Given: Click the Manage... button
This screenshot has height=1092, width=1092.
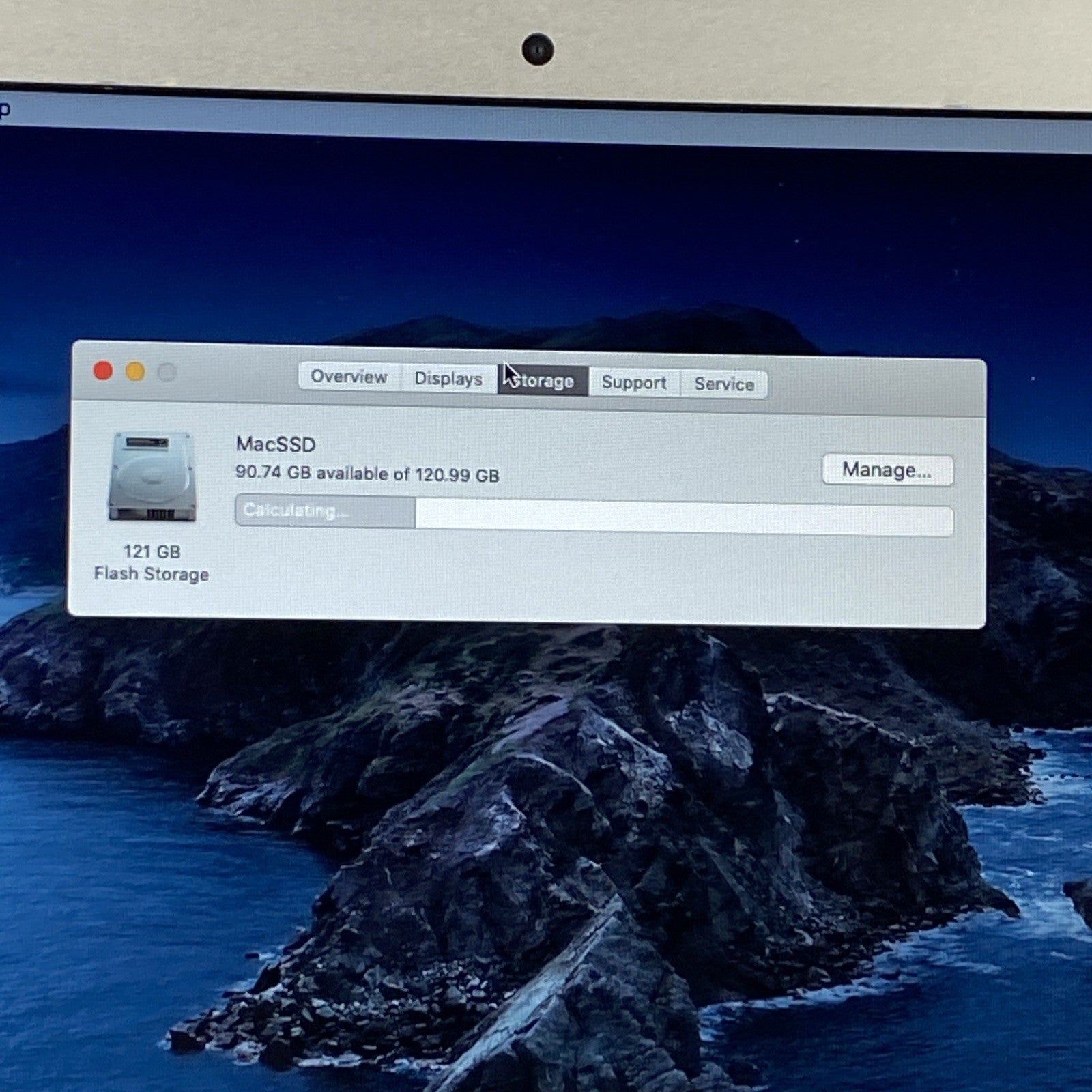Looking at the screenshot, I should [887, 470].
